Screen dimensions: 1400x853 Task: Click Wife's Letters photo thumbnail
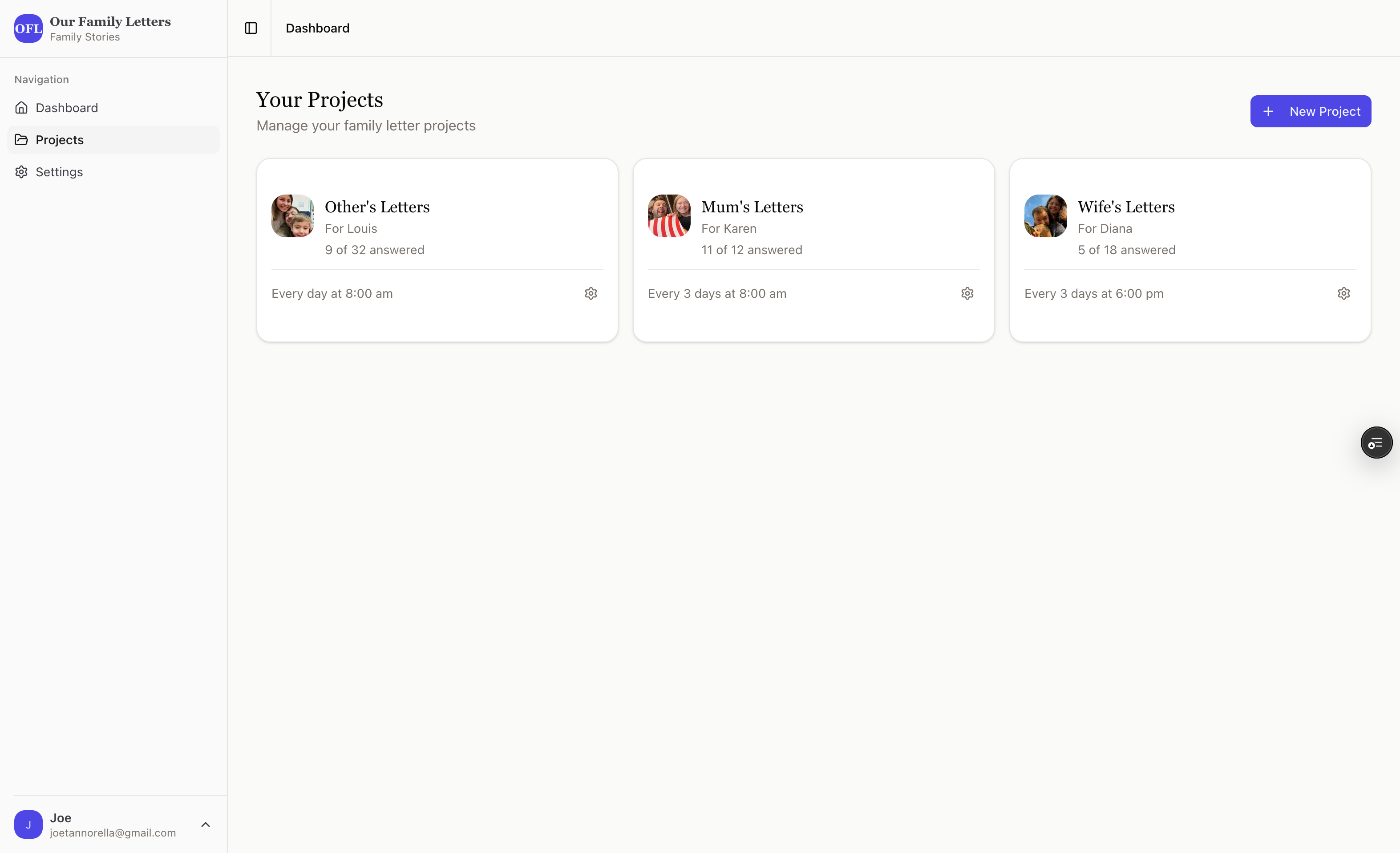(x=1045, y=216)
